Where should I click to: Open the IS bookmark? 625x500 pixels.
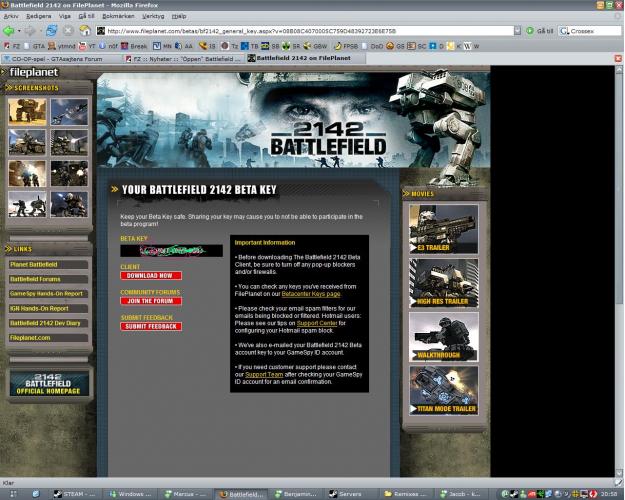207,46
